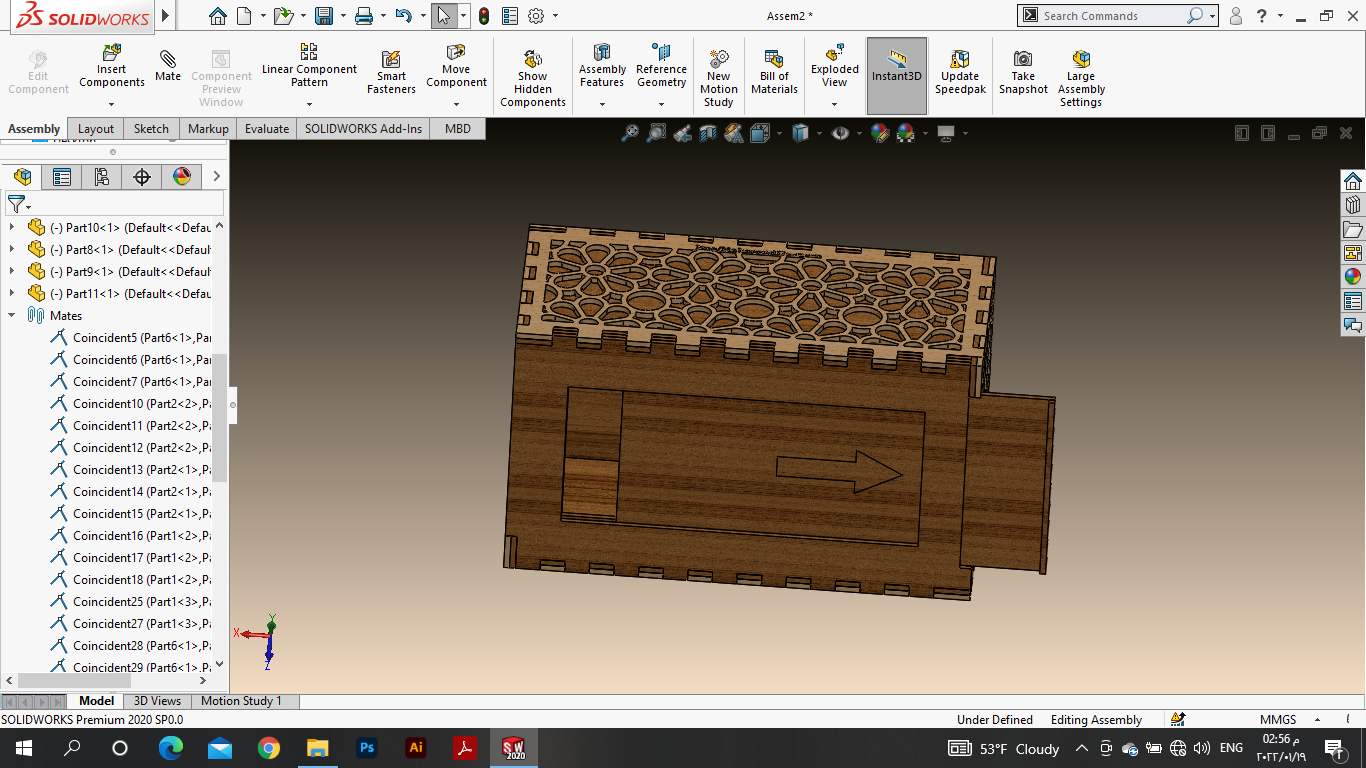Screen dimensions: 1366x768
Task: Open the Exploded View dropdown arrow
Action: (x=834, y=103)
